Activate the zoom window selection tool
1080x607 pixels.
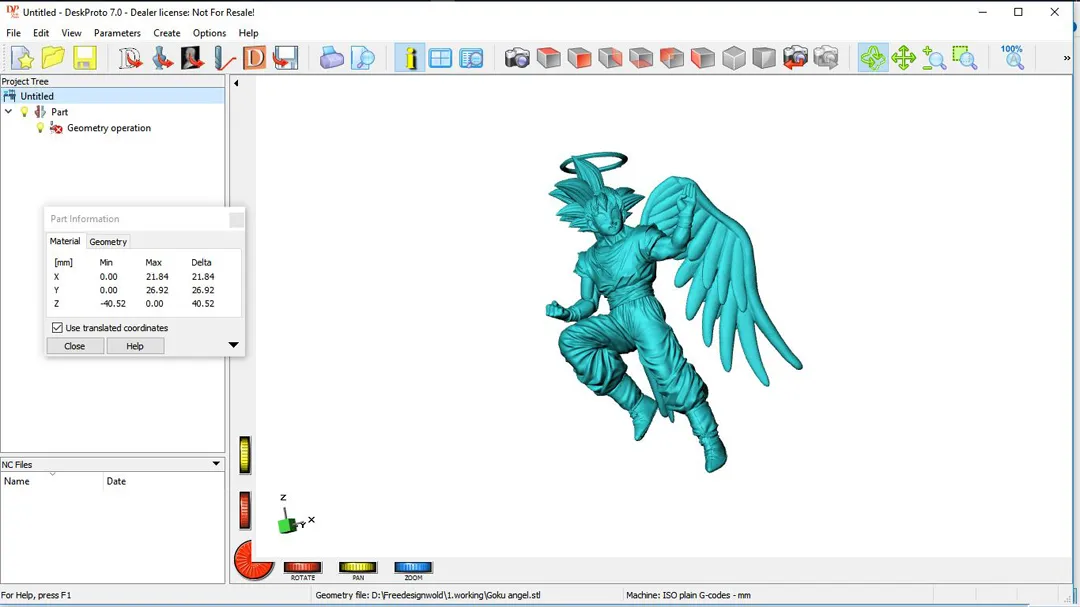pos(965,58)
